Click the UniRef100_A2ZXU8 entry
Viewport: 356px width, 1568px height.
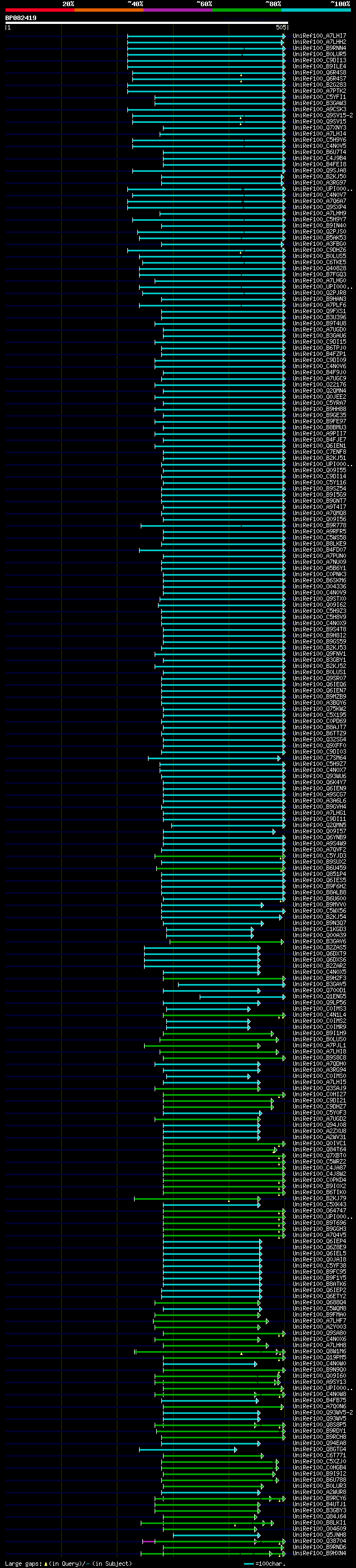click(x=319, y=1131)
